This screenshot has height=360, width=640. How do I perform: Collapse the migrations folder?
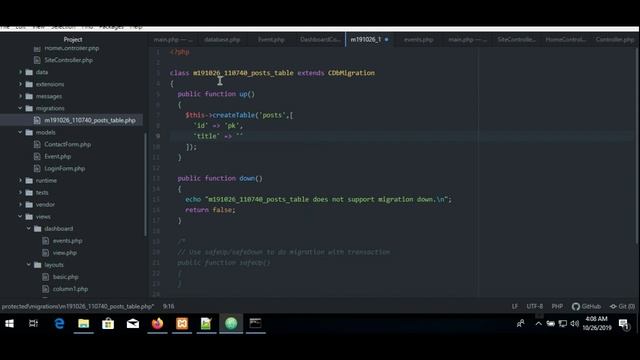(20, 108)
